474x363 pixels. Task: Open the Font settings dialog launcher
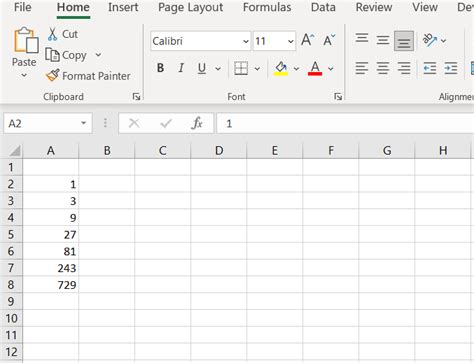338,97
